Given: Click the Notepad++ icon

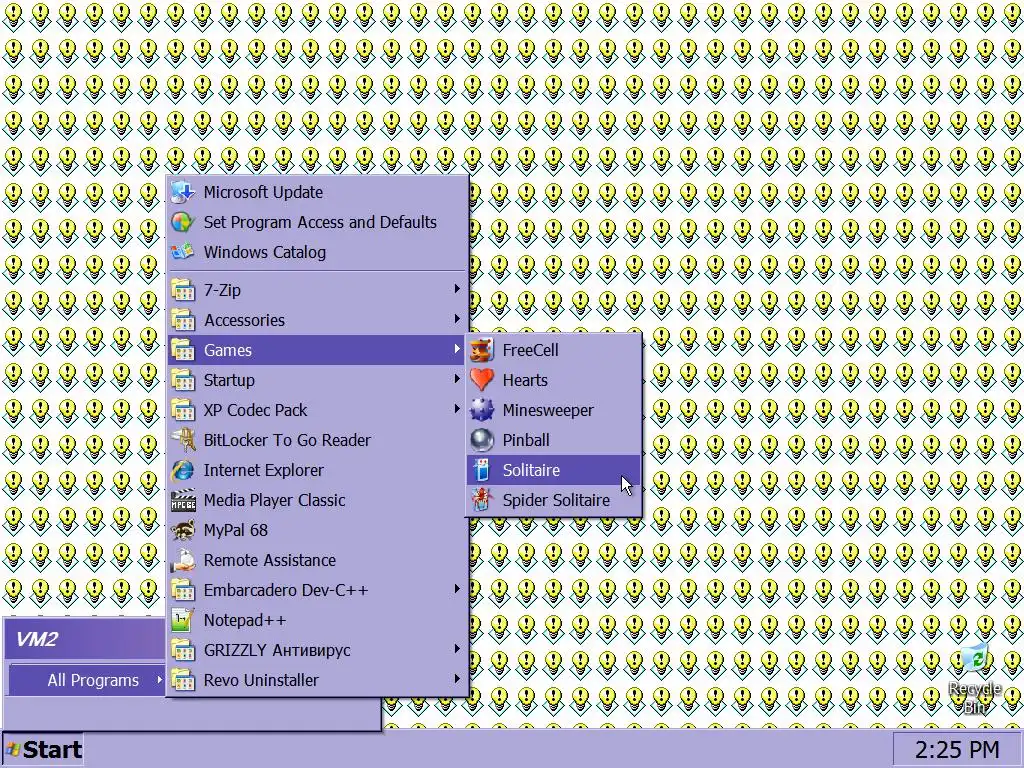Looking at the screenshot, I should coord(183,620).
